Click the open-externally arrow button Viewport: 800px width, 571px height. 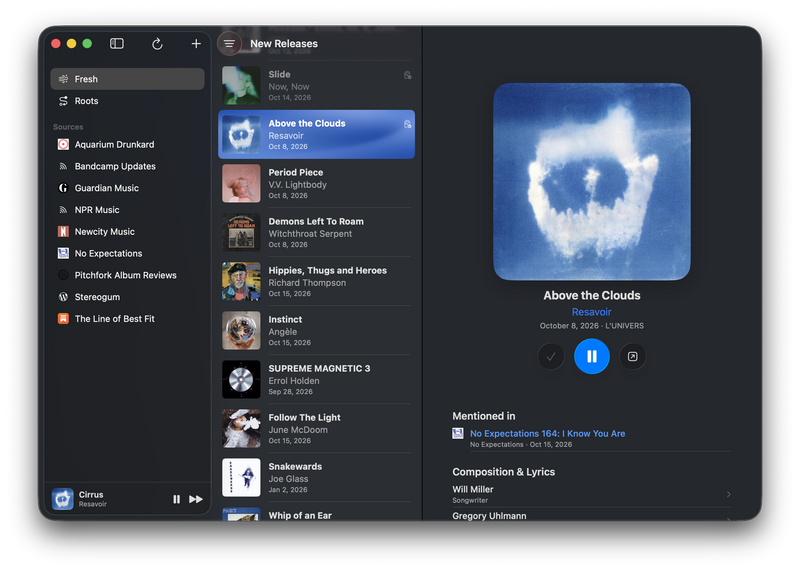click(x=633, y=356)
